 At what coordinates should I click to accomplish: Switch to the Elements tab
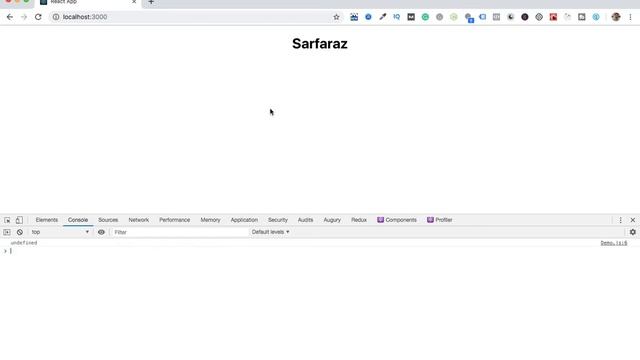[x=47, y=220]
